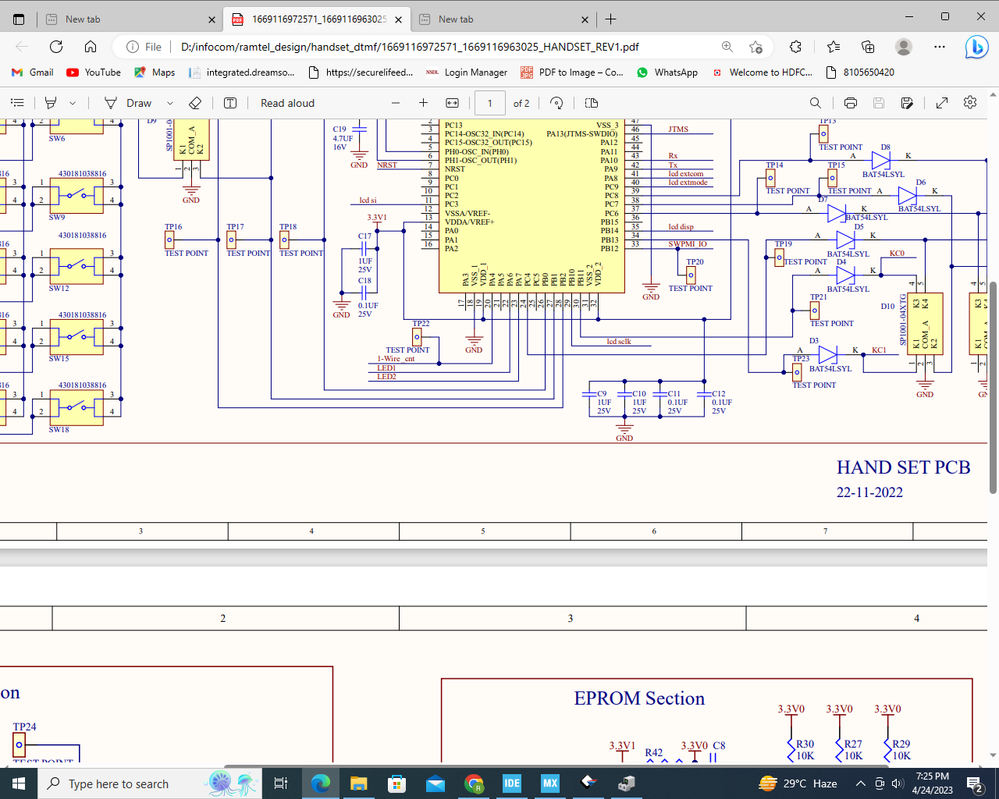The width and height of the screenshot is (999, 799).
Task: Click the Erase tool in PDF toolbar
Action: 195,103
